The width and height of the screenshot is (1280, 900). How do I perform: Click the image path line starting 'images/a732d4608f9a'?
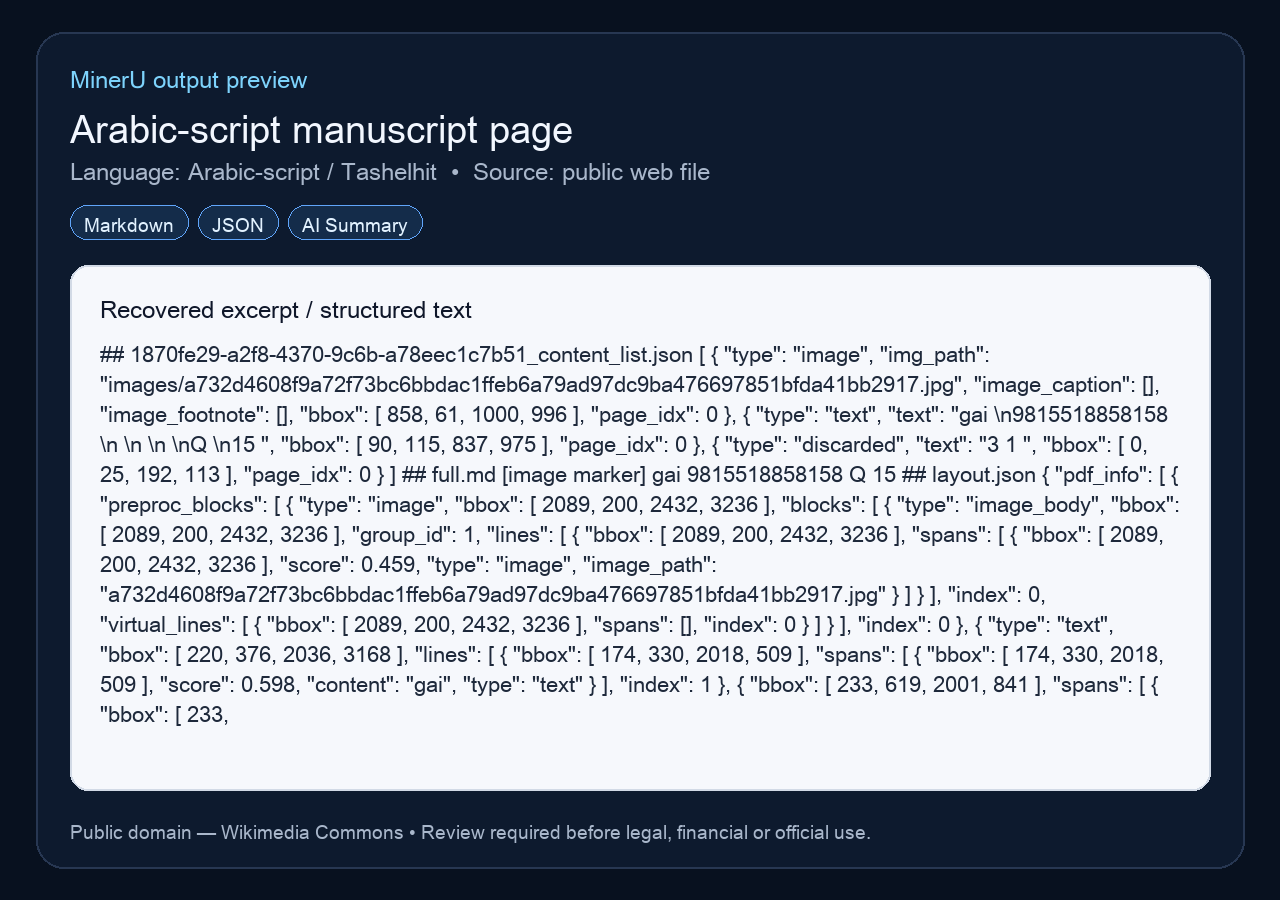(x=630, y=385)
